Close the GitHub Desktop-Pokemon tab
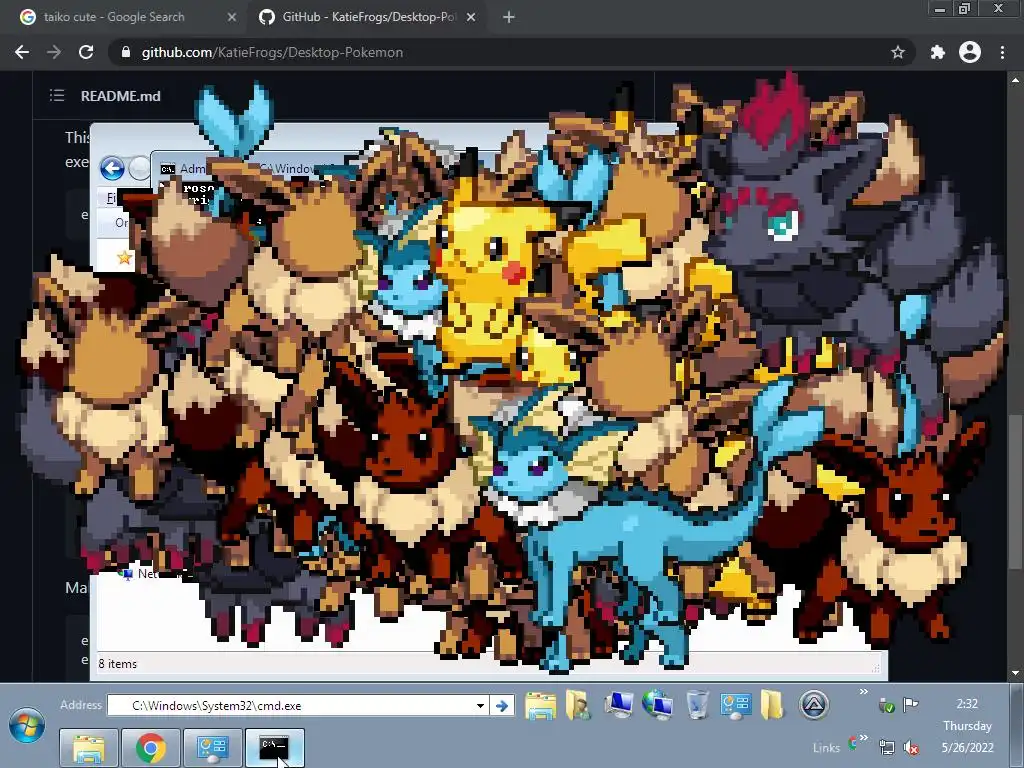The image size is (1024, 768). pyautogui.click(x=471, y=17)
